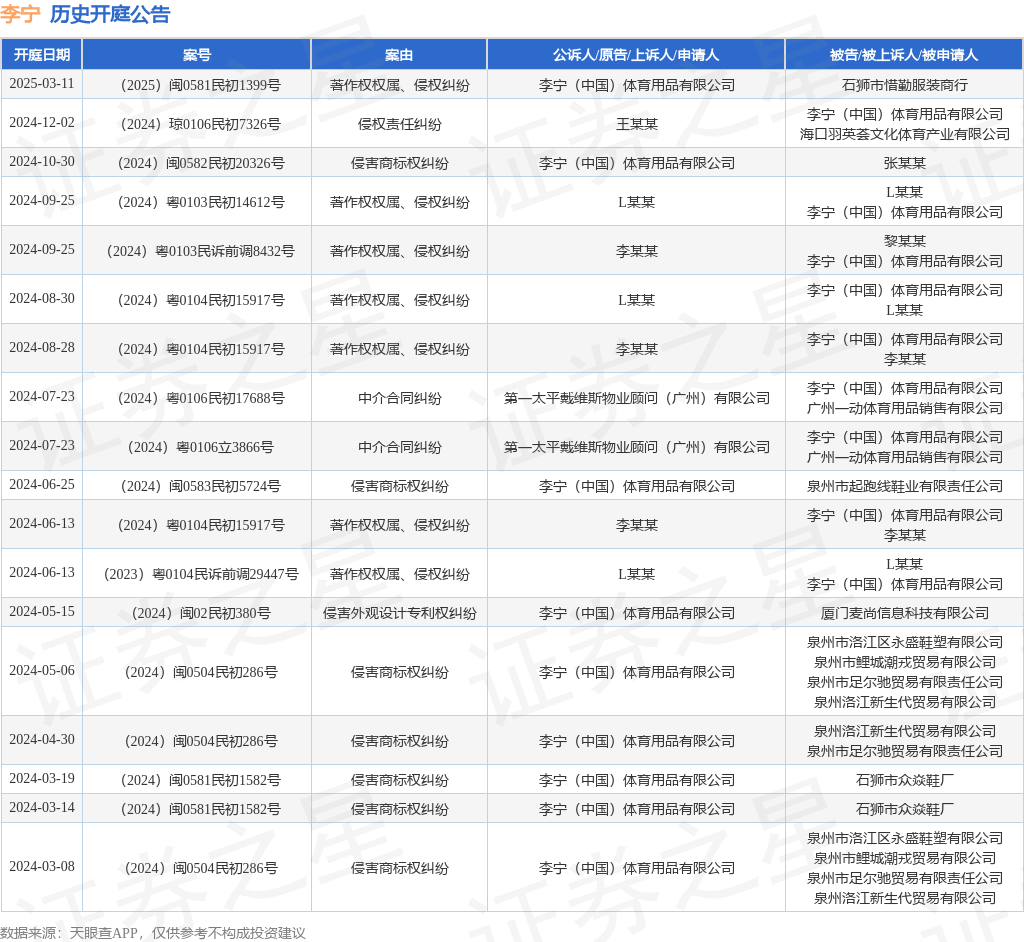Select the date 2024-06-25
Image resolution: width=1024 pixels, height=942 pixels.
42,485
